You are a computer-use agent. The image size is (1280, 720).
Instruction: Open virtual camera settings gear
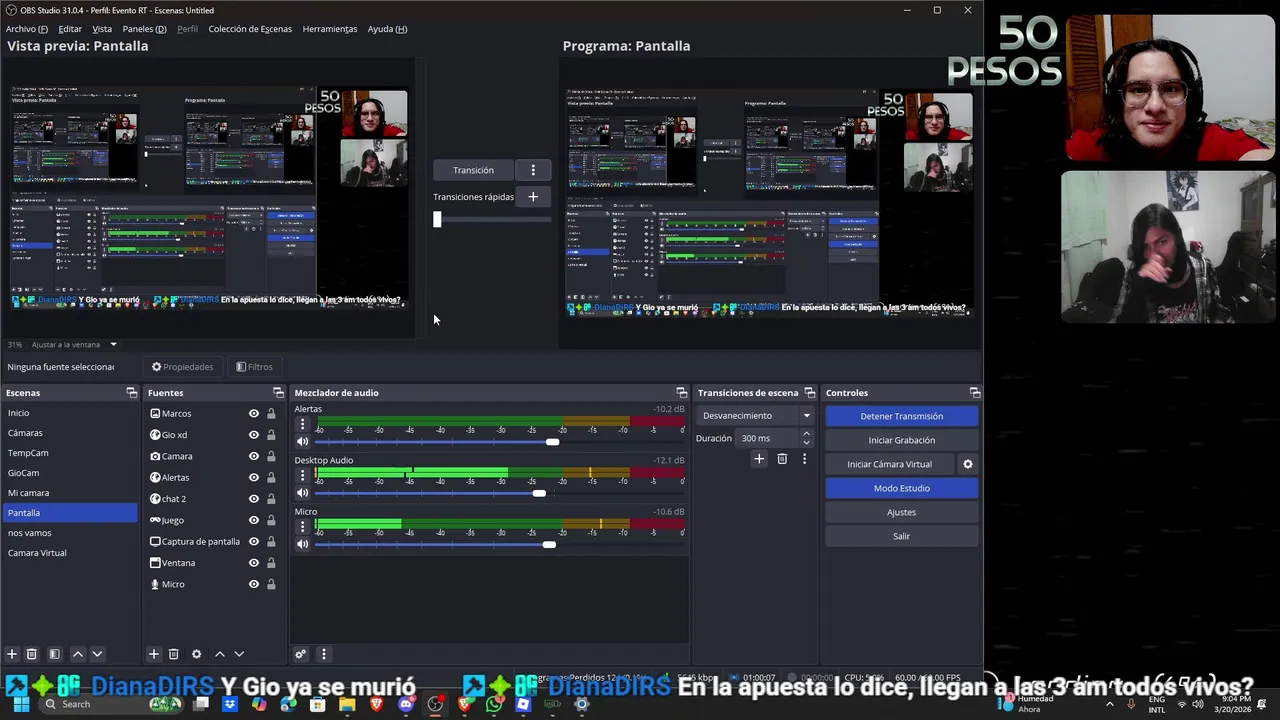[967, 464]
